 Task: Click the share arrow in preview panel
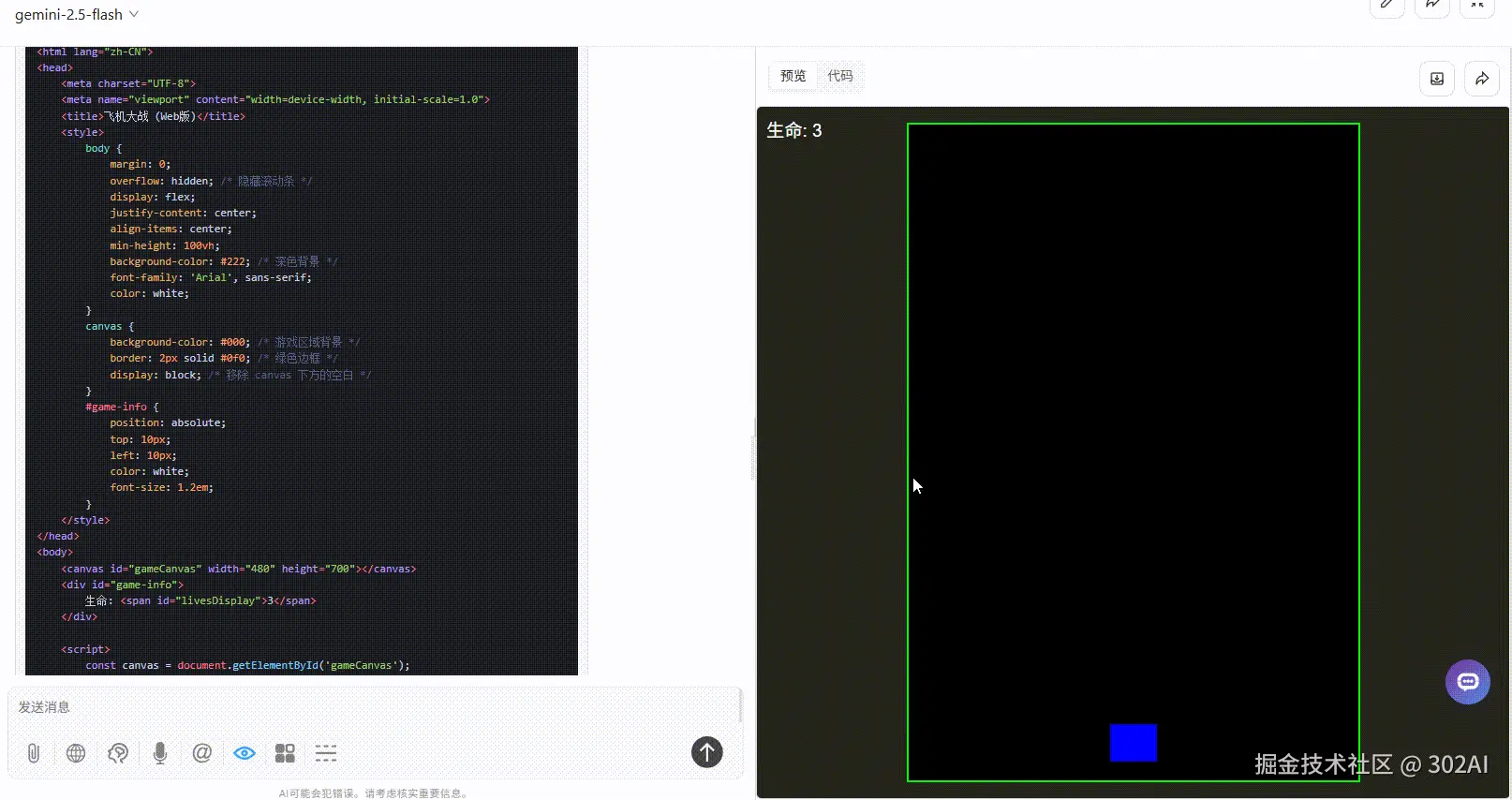(1482, 79)
